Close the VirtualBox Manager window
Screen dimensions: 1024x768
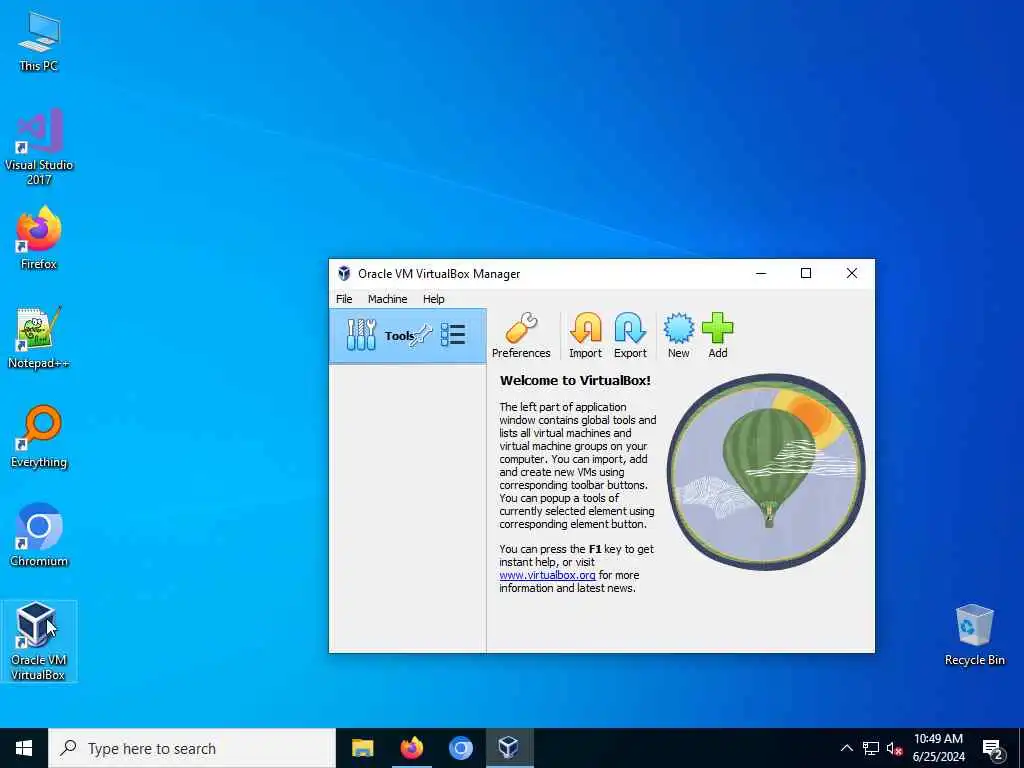(x=852, y=273)
